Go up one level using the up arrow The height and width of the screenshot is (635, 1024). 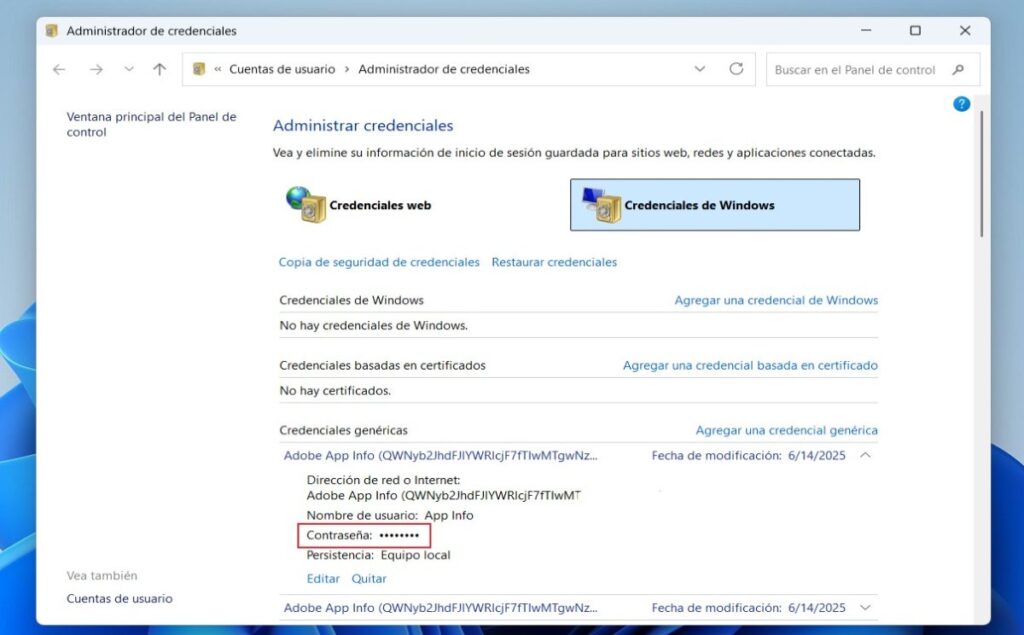click(x=158, y=69)
